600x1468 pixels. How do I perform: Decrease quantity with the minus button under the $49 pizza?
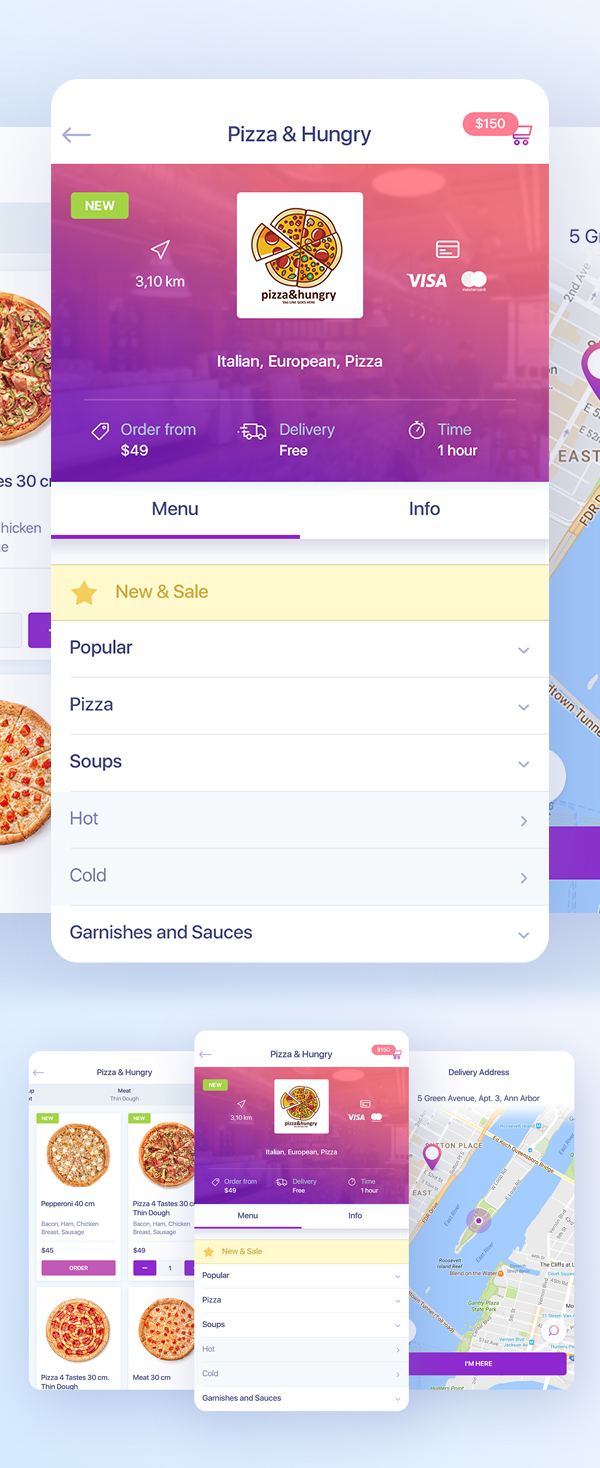[144, 1268]
